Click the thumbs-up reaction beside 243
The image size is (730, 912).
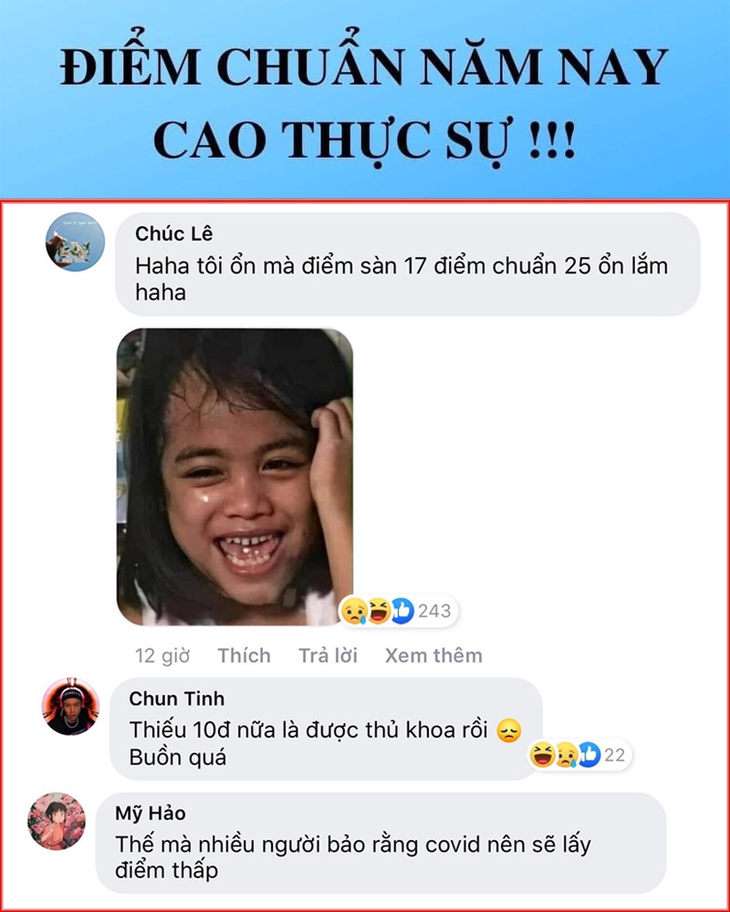pos(403,611)
